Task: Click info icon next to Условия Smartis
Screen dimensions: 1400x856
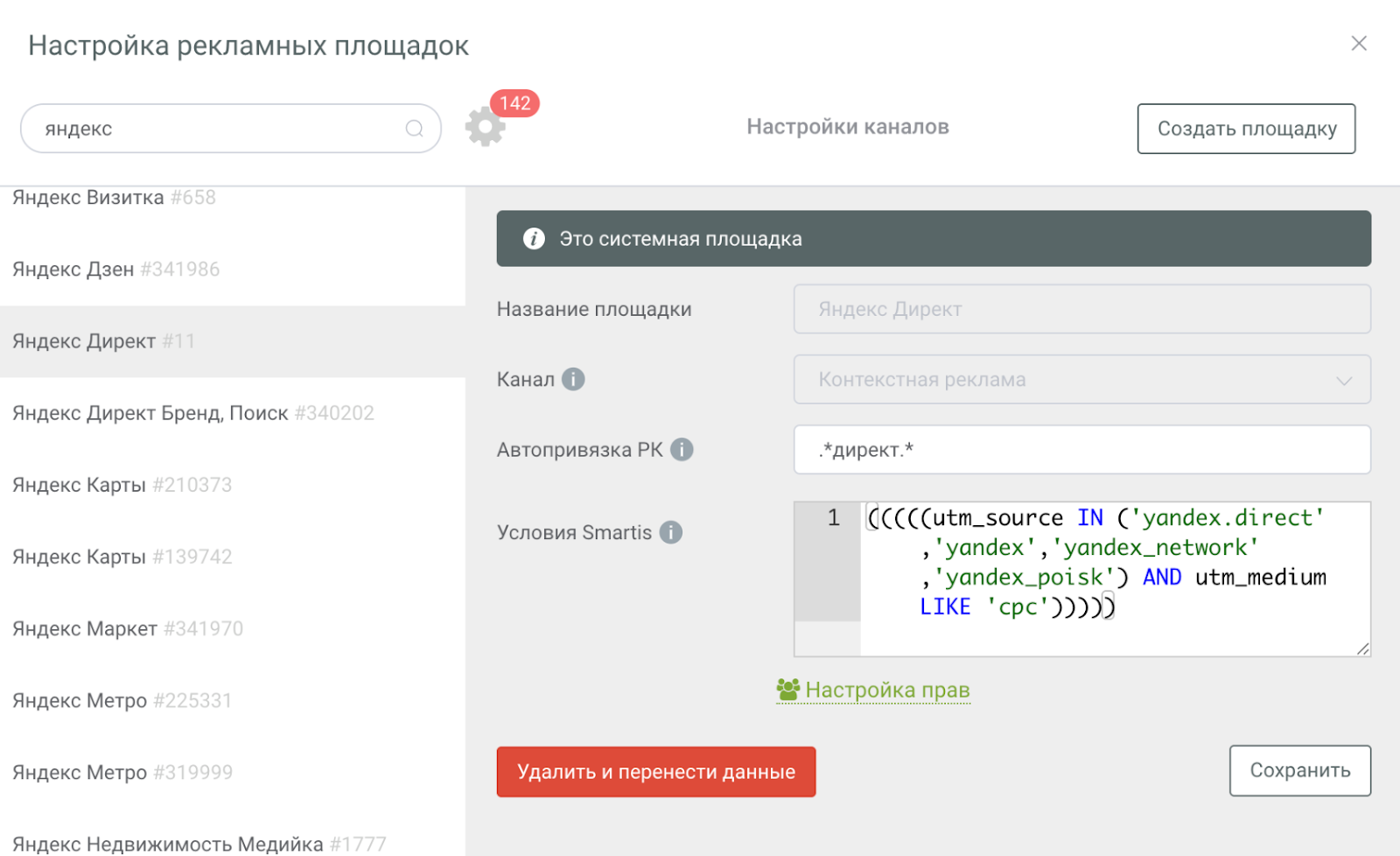Action: [670, 532]
